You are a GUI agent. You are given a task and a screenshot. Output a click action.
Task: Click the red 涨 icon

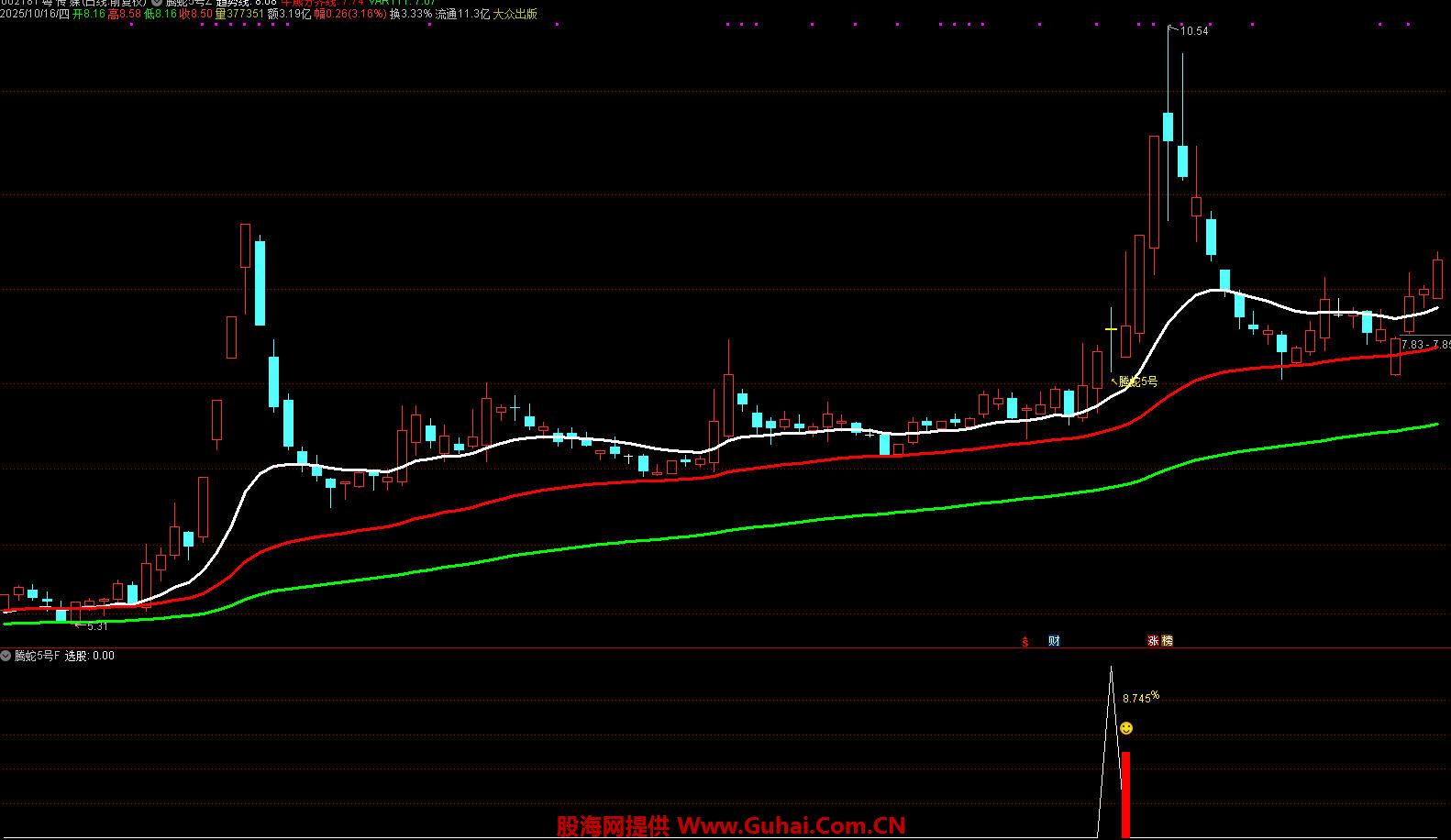click(x=1152, y=641)
